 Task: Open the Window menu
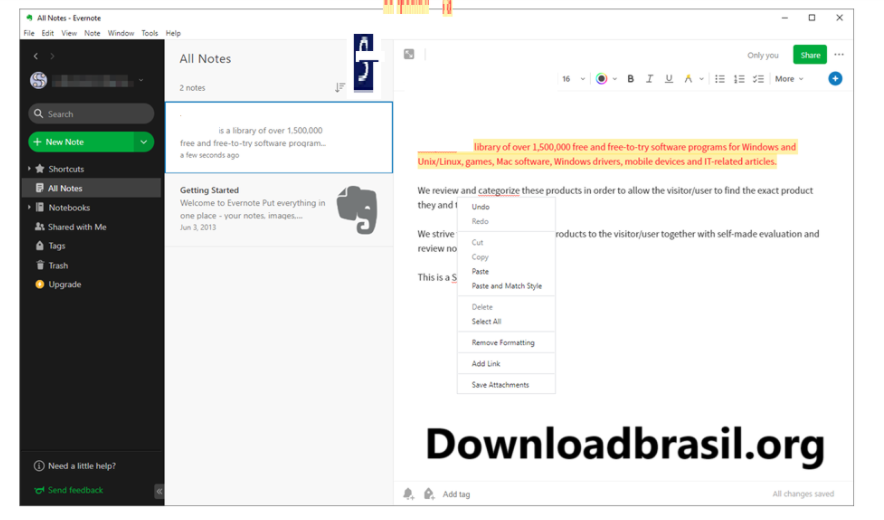coord(121,33)
